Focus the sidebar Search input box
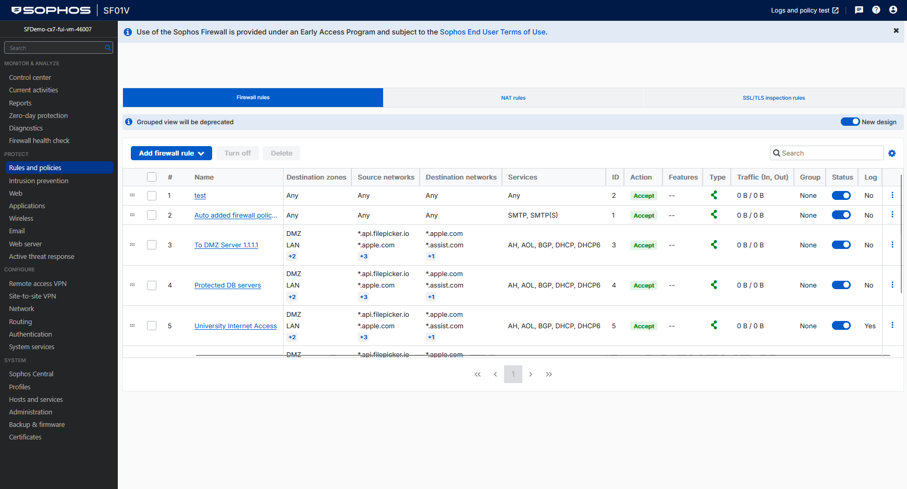The width and height of the screenshot is (907, 489). [x=58, y=47]
